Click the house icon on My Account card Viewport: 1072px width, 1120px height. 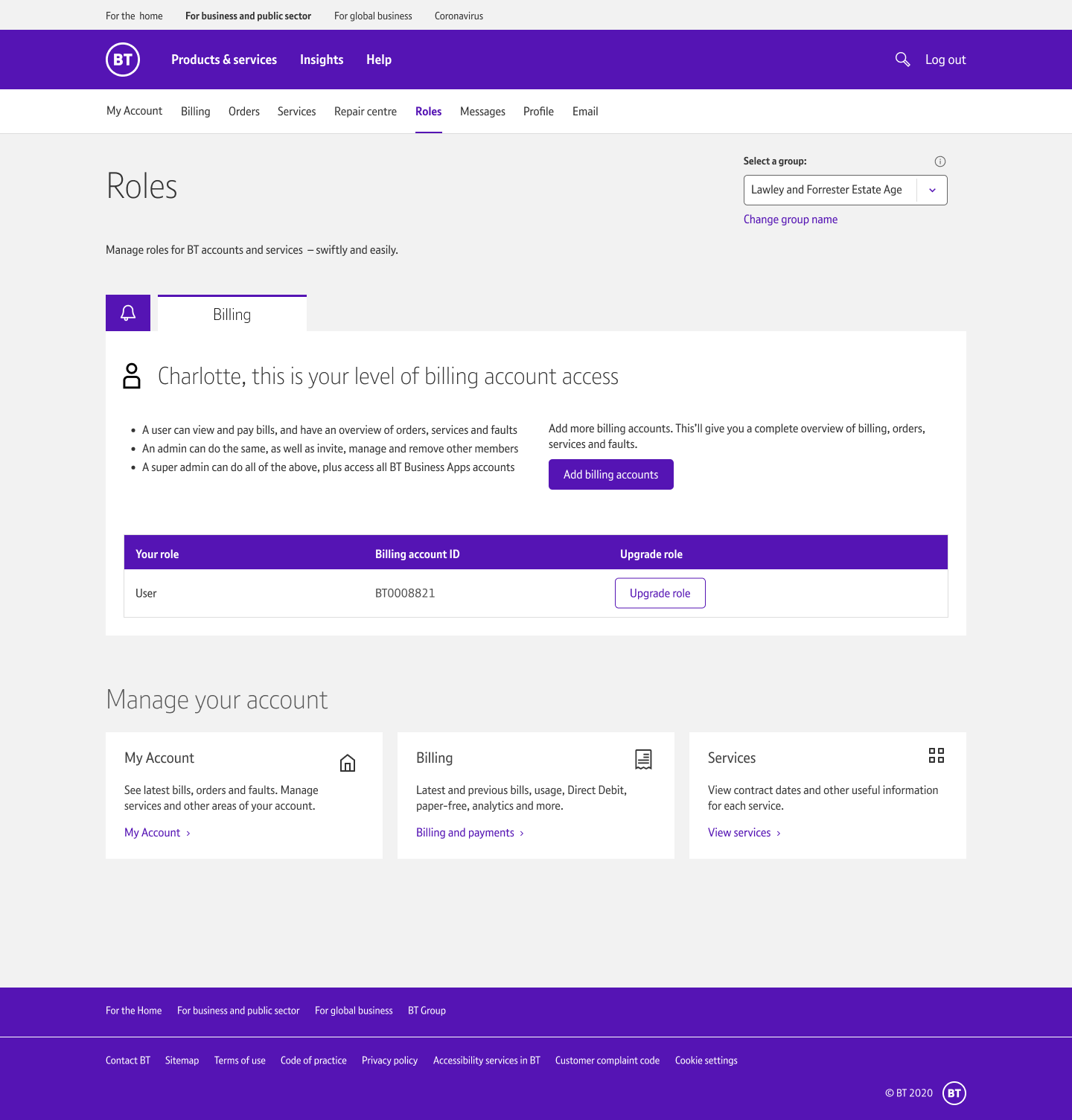[348, 763]
